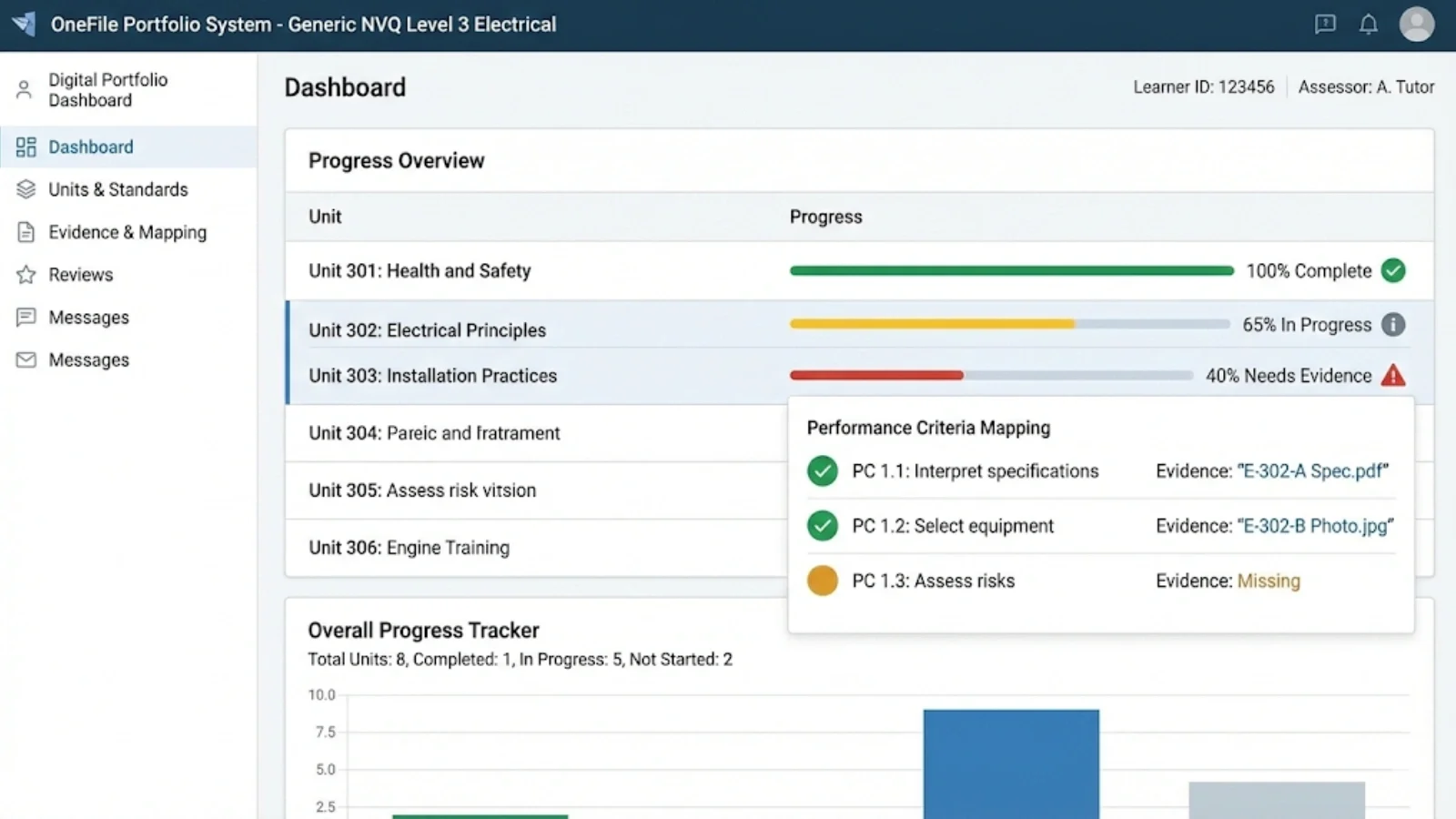Viewport: 1456px width, 819px height.
Task: Expand Unit 305 Assess risk row
Action: (x=421, y=490)
